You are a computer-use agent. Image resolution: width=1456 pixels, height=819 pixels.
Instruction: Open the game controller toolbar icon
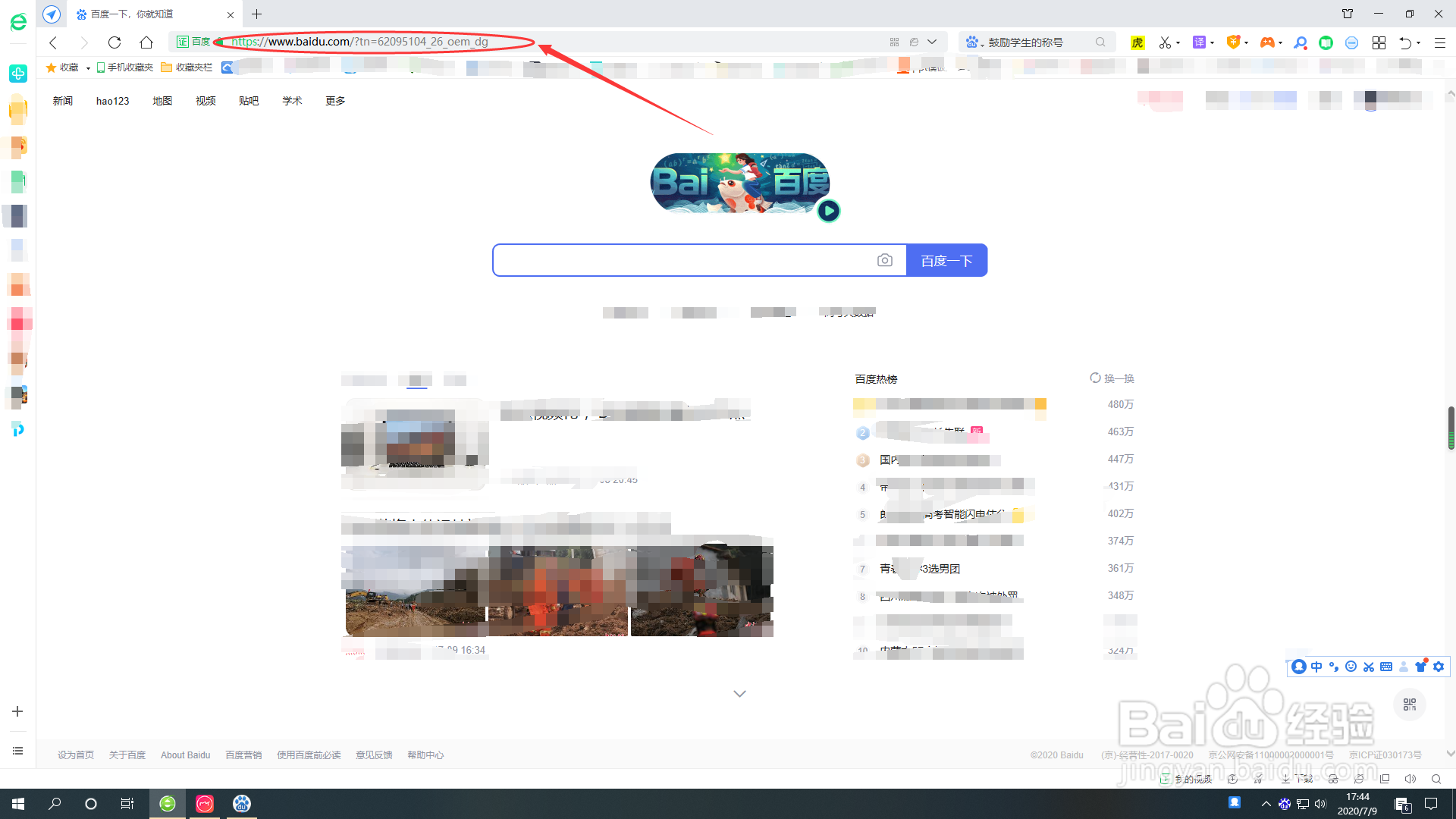pos(1266,42)
